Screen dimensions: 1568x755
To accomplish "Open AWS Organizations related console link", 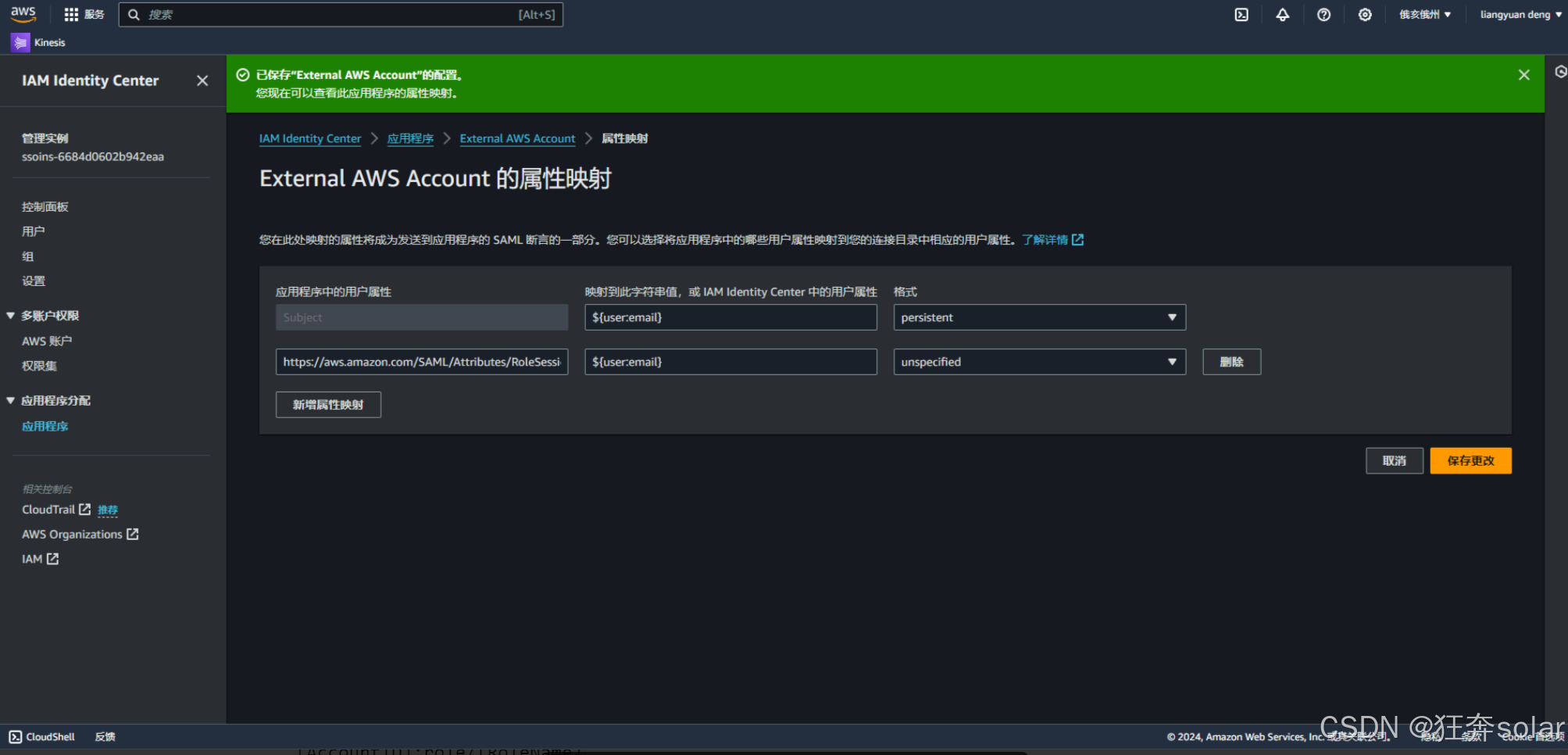I will pyautogui.click(x=72, y=535).
